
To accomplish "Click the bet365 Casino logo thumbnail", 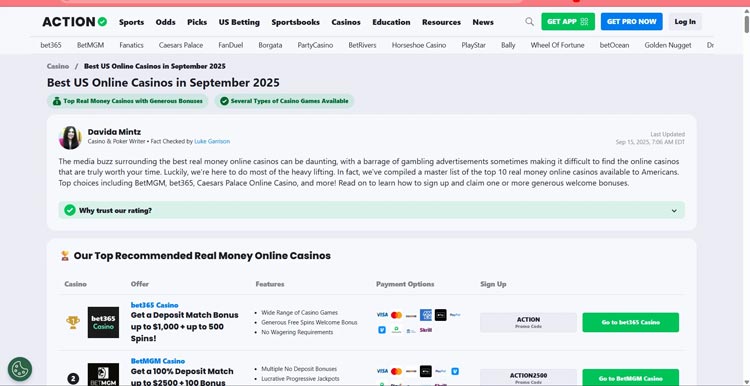I will (x=103, y=322).
